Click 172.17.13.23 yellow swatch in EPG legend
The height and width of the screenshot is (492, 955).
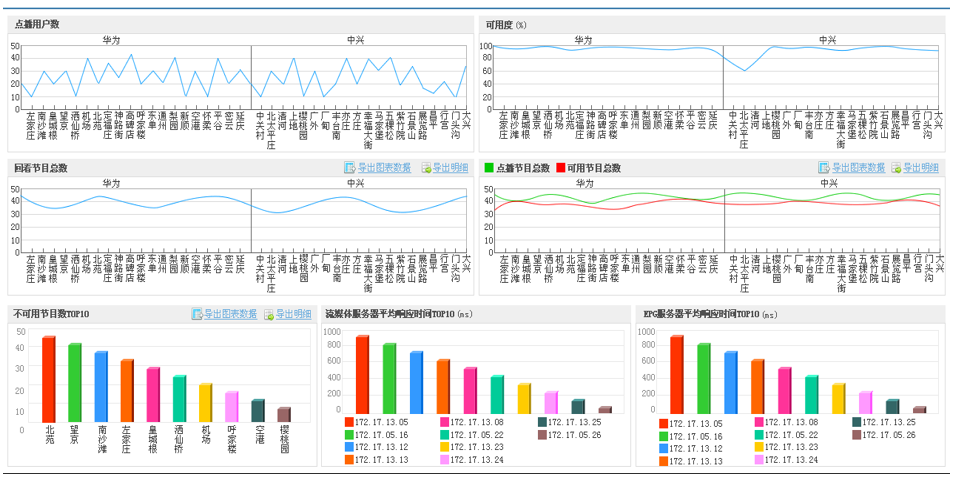759,447
